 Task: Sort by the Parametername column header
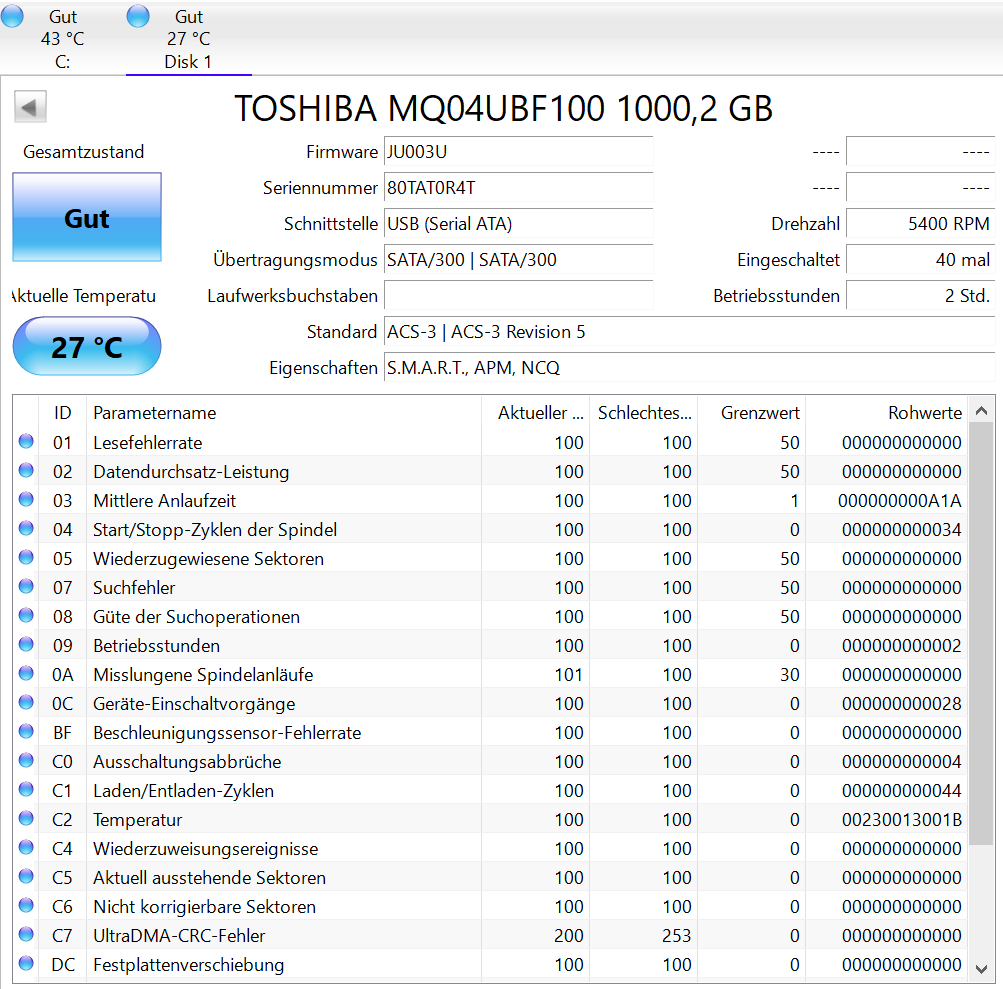tap(283, 413)
